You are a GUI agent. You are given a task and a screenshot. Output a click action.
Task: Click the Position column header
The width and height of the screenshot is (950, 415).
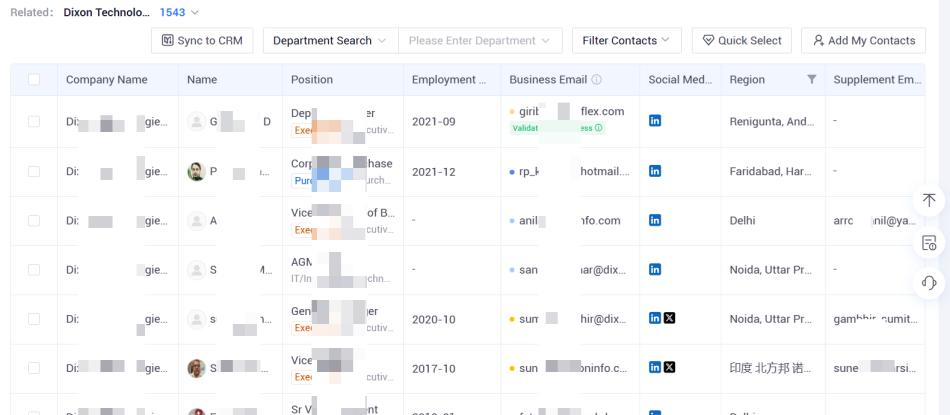point(311,79)
